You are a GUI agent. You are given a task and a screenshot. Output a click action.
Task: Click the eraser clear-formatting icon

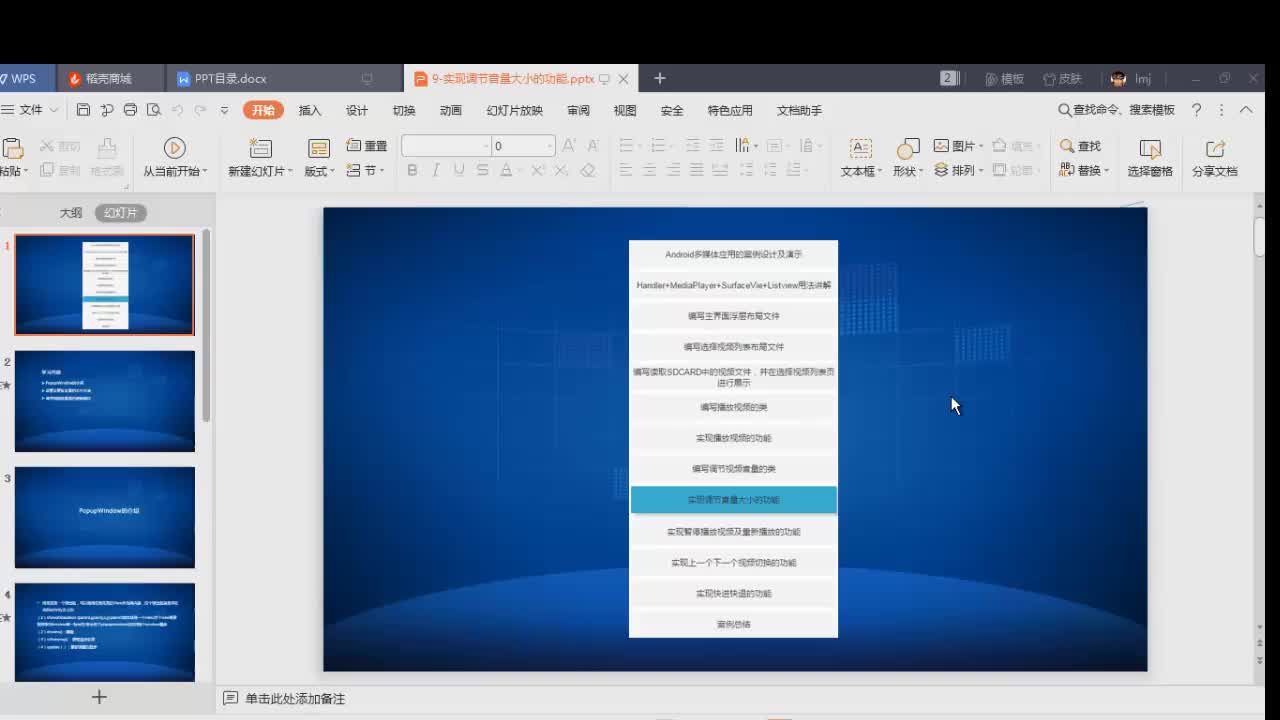tap(588, 171)
